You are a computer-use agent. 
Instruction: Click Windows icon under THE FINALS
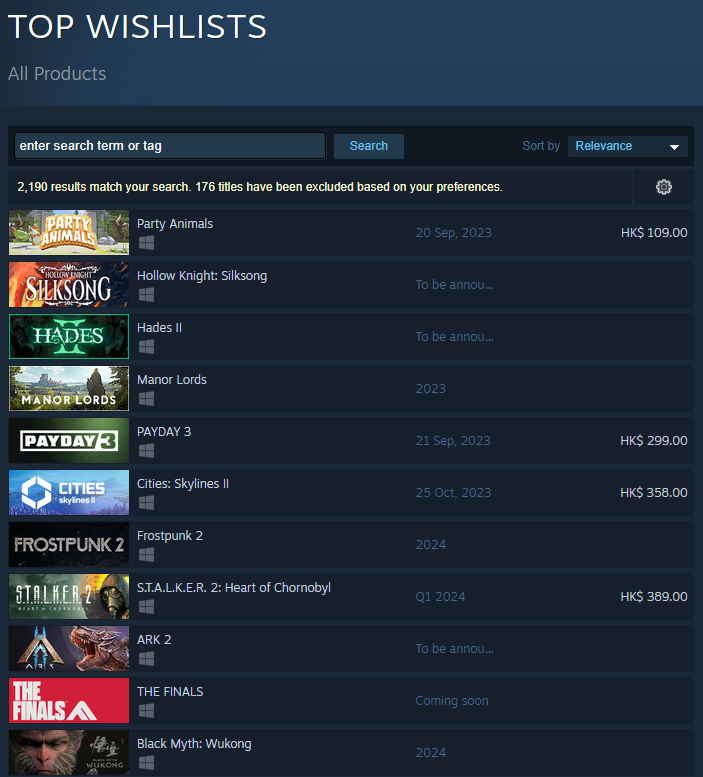tap(146, 711)
